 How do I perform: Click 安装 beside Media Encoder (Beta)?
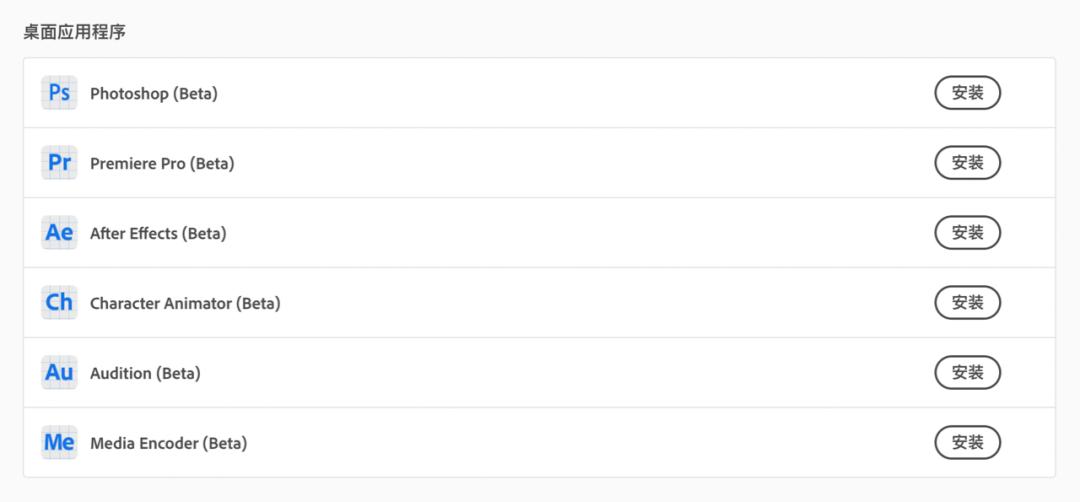967,442
